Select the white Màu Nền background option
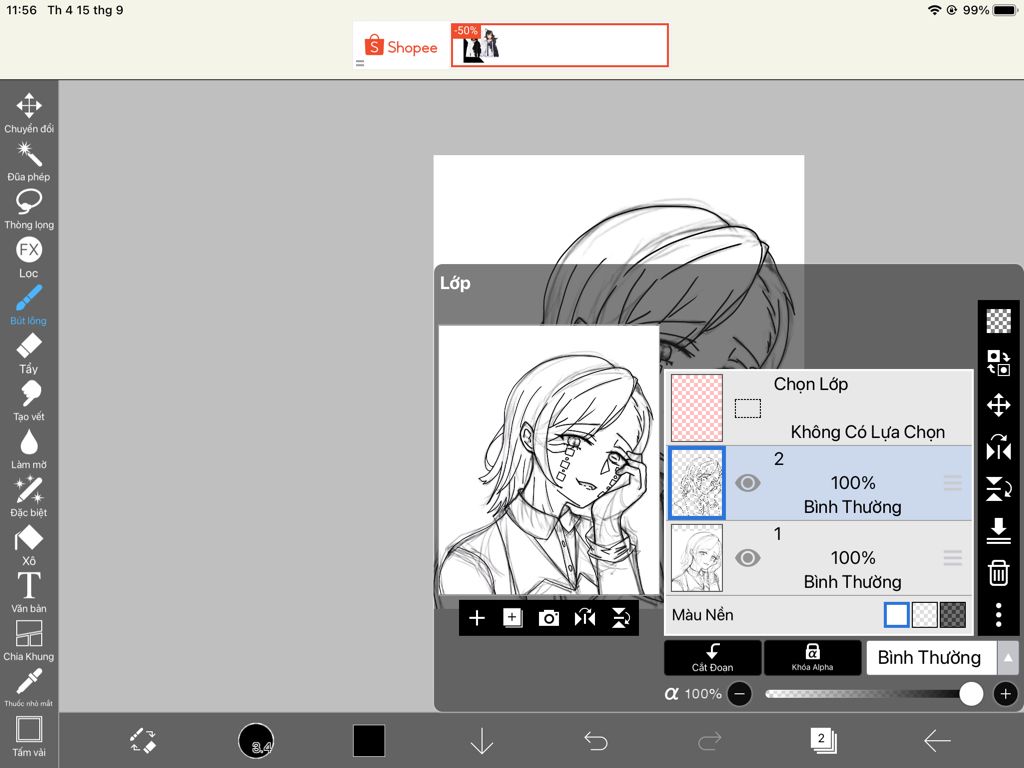The width and height of the screenshot is (1024, 768). pos(896,615)
